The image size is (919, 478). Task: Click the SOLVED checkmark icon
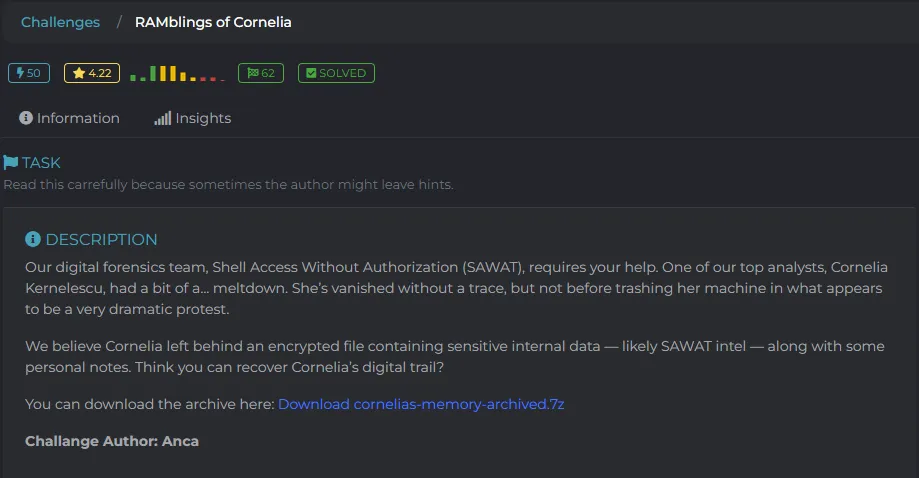[x=311, y=73]
